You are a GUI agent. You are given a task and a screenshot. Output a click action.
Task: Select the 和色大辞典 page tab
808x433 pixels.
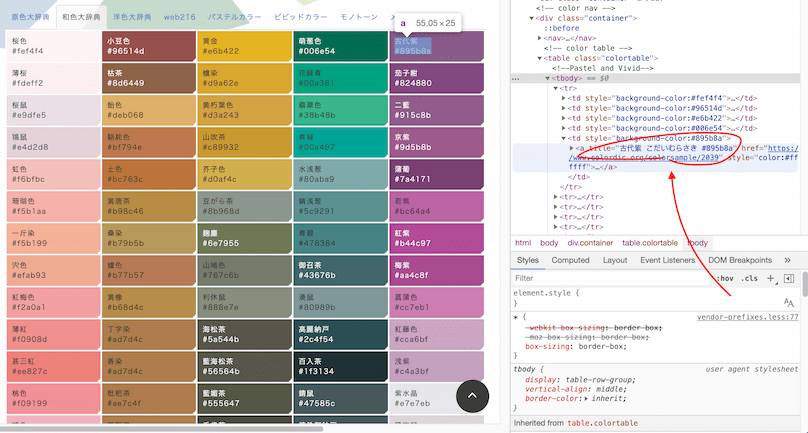point(81,17)
